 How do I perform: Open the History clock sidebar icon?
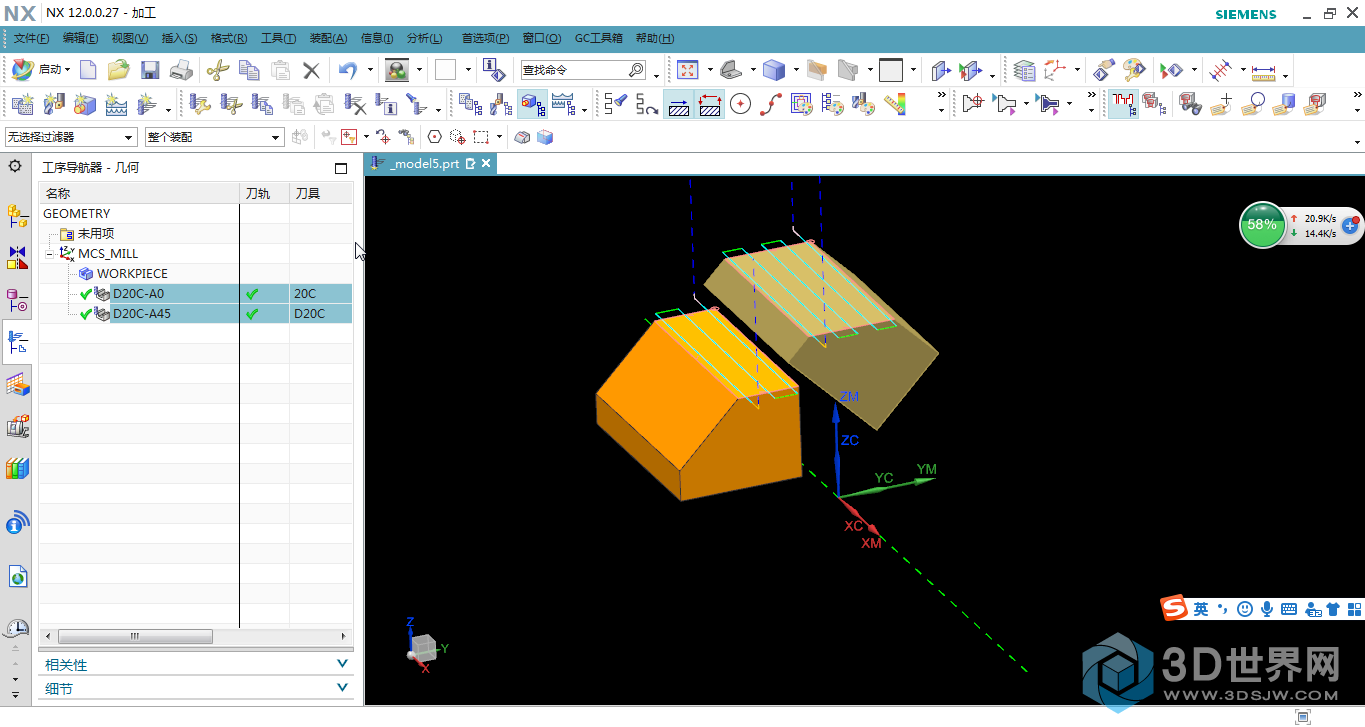tap(18, 628)
